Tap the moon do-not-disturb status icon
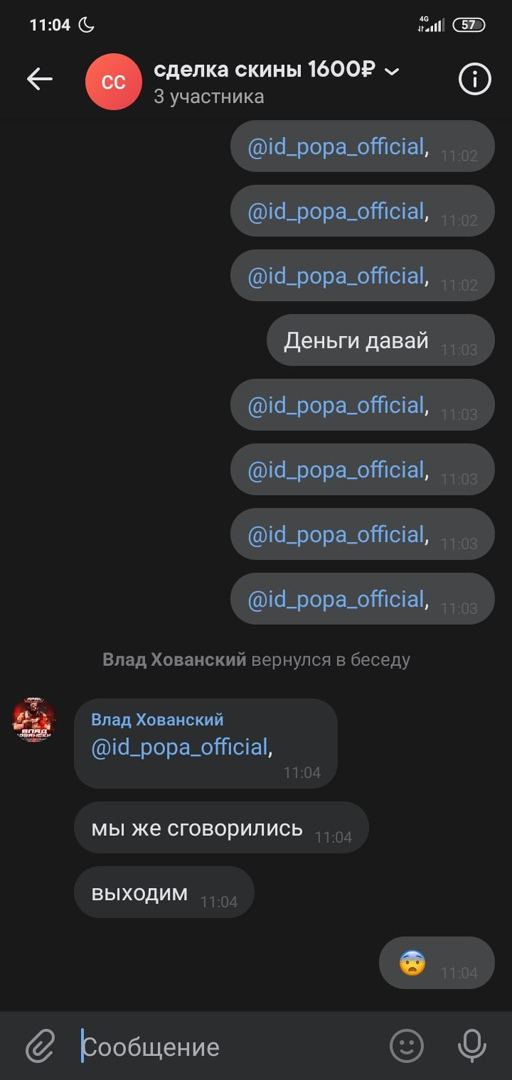512x1080 pixels. click(x=86, y=25)
